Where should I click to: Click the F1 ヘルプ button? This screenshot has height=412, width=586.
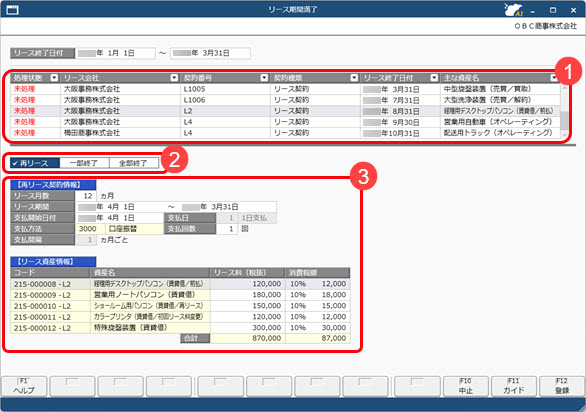24,386
